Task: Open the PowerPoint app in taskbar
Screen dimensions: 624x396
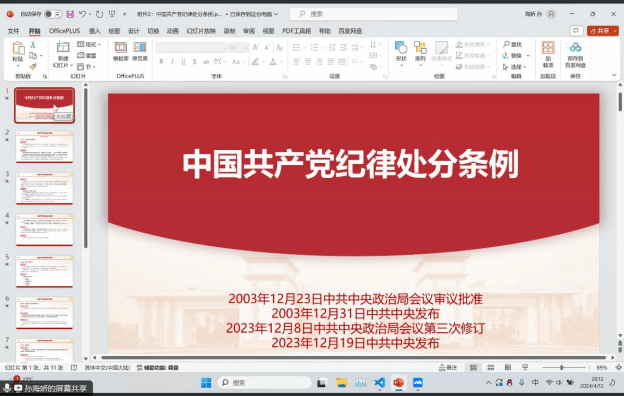Action: tap(398, 382)
